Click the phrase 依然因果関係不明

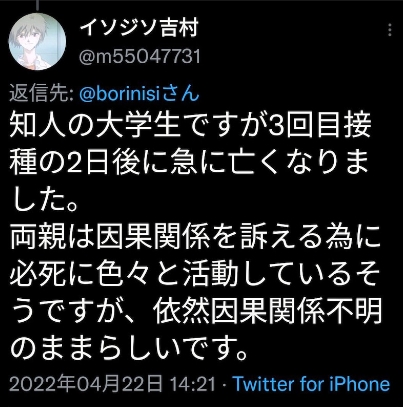coord(267,313)
